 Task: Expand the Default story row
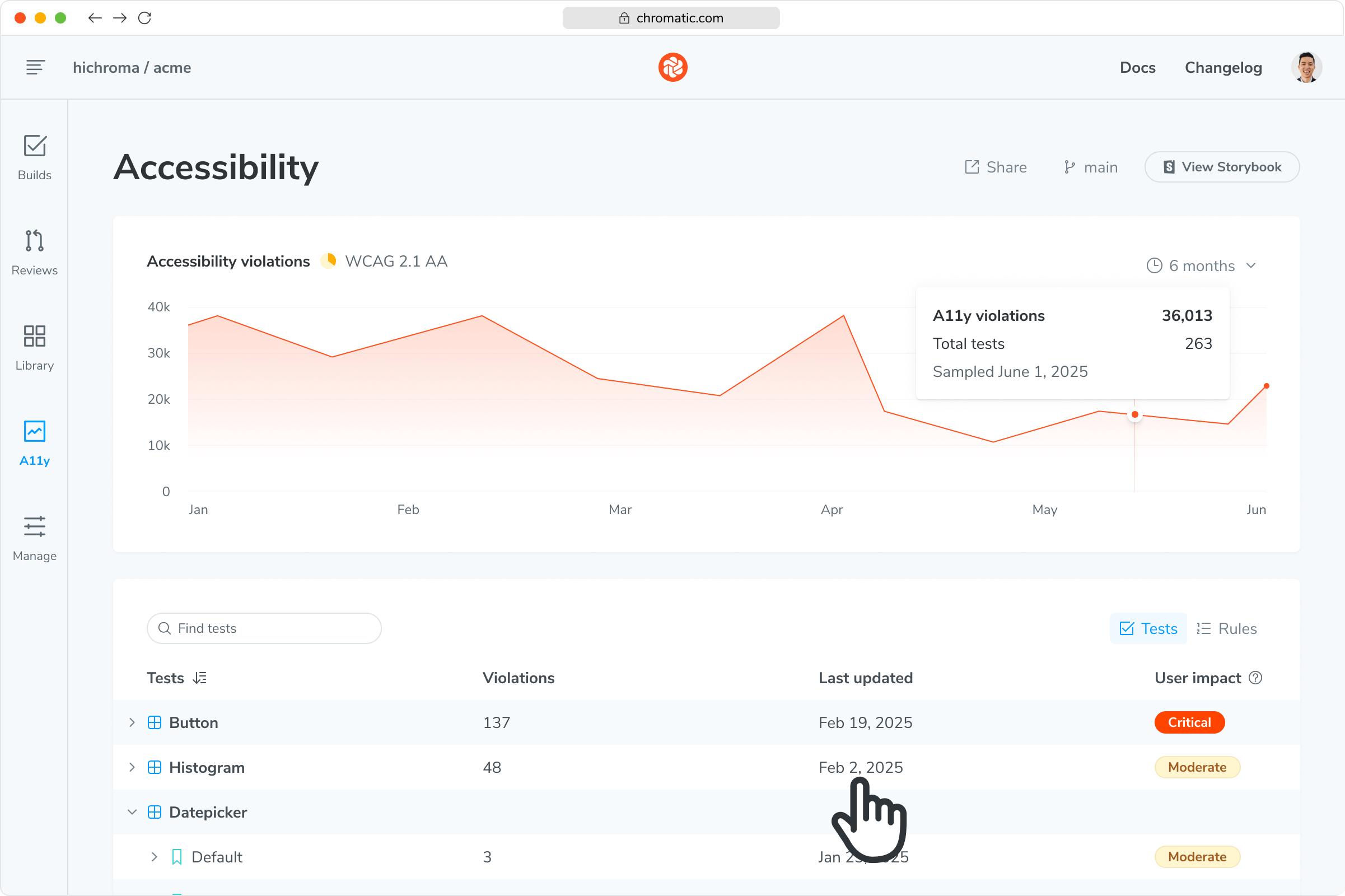(x=155, y=857)
